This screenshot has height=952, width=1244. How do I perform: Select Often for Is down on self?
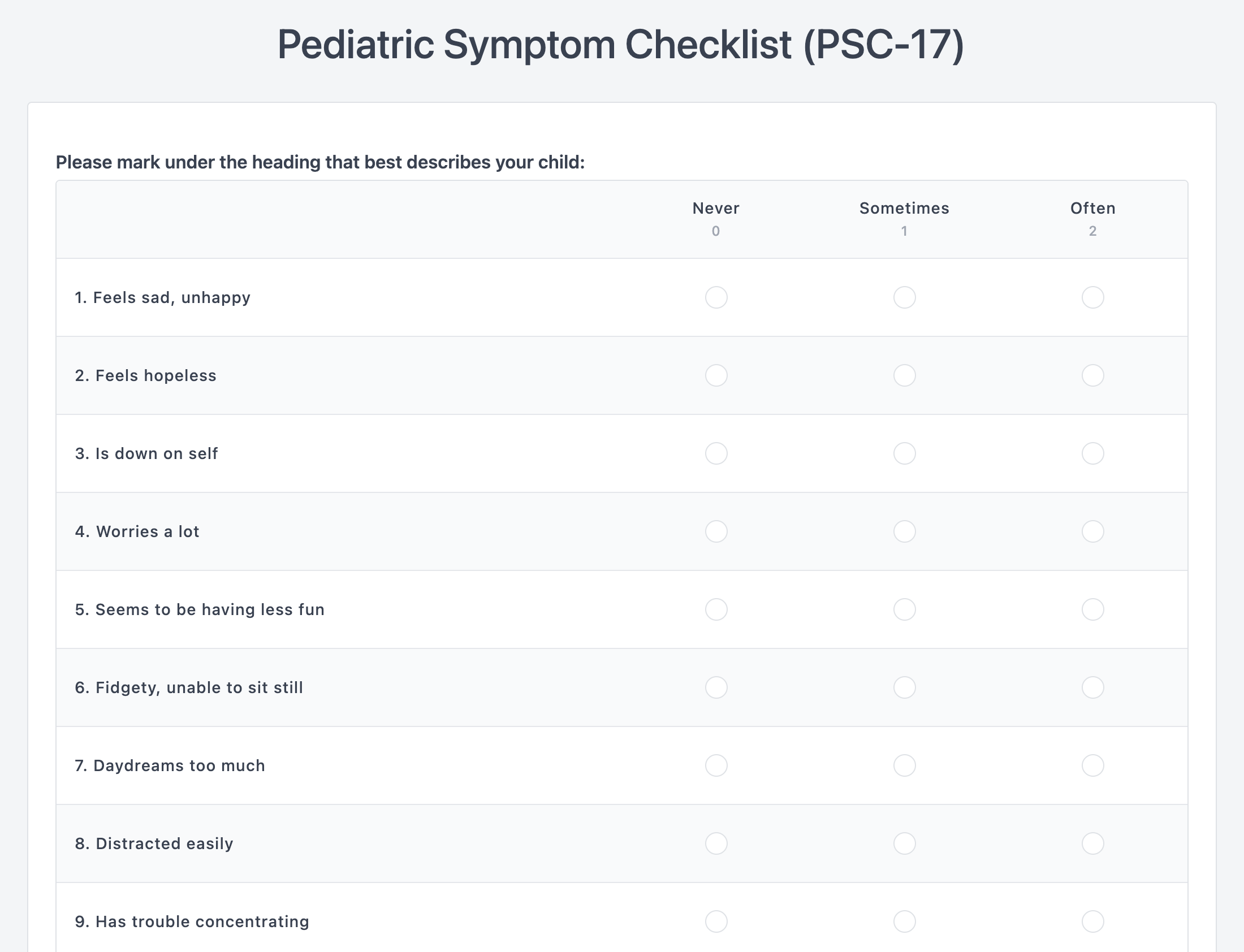pyautogui.click(x=1092, y=453)
